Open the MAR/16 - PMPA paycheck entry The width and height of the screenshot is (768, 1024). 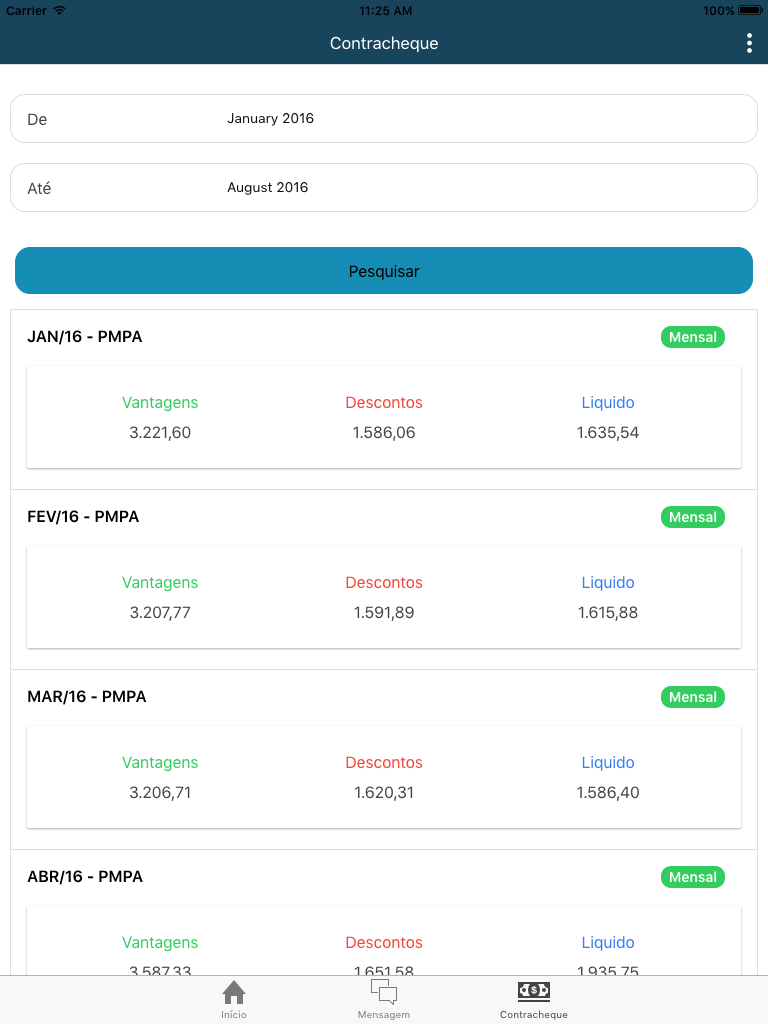point(384,760)
